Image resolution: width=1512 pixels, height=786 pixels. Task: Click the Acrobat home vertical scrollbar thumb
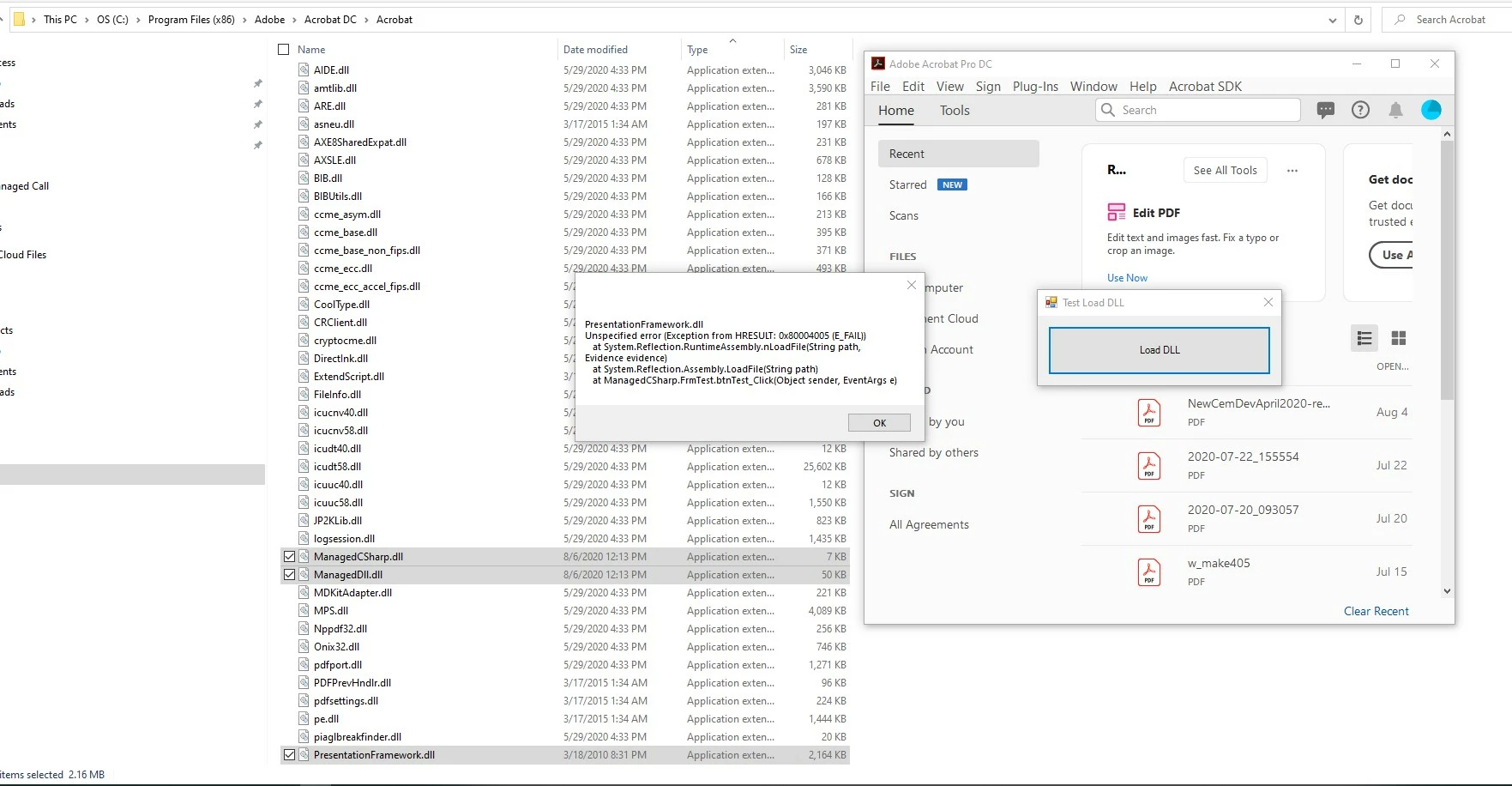click(x=1447, y=270)
